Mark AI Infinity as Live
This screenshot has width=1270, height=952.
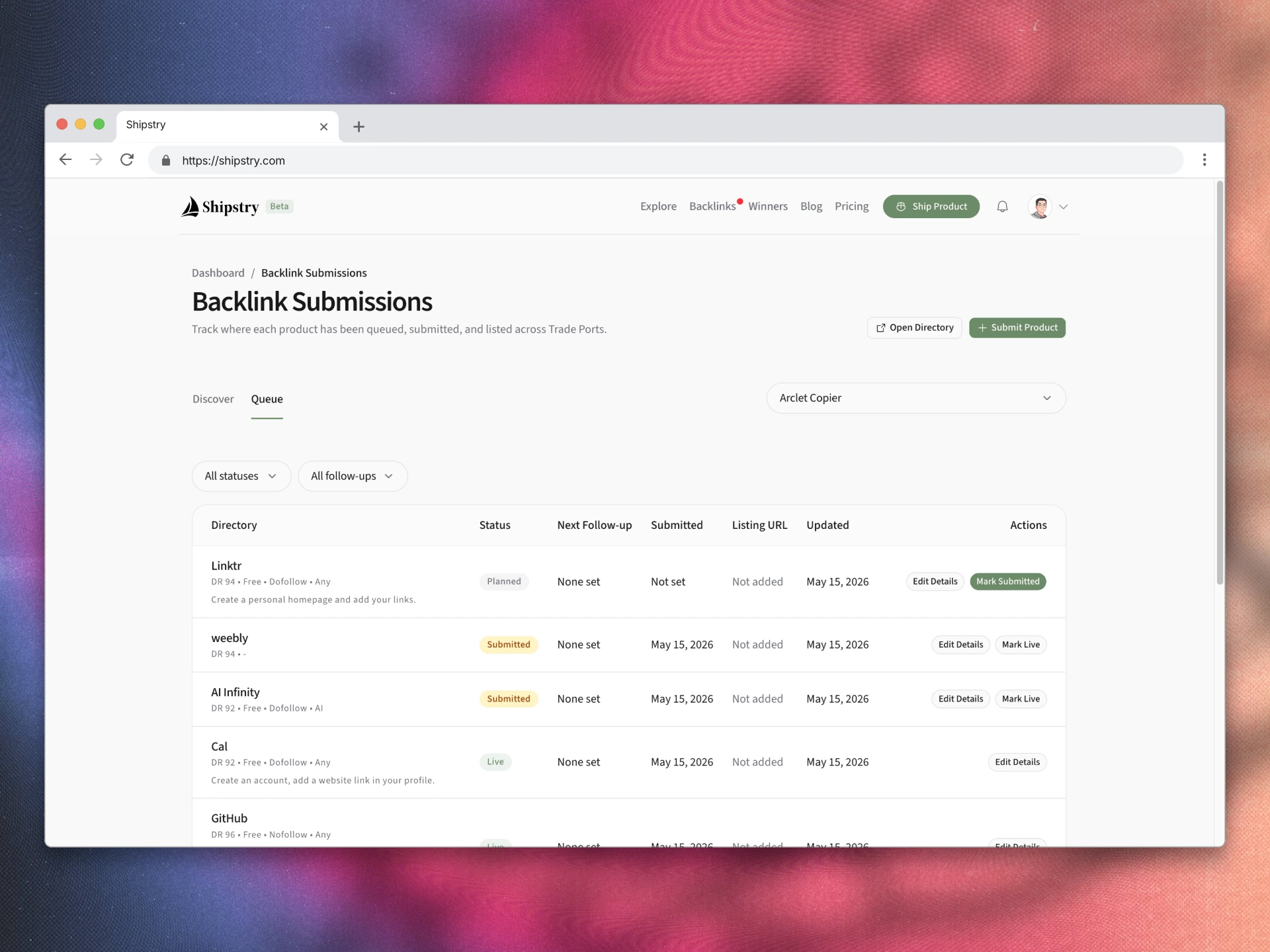[1021, 699]
